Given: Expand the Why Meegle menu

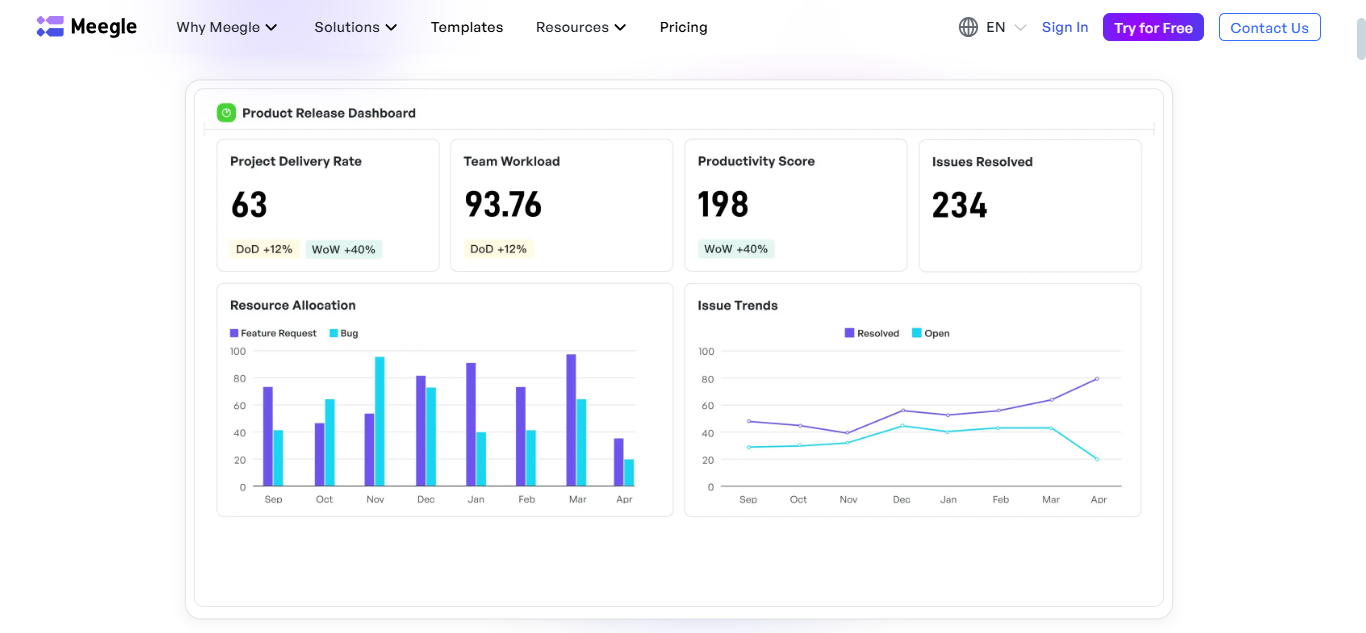Looking at the screenshot, I should point(226,28).
